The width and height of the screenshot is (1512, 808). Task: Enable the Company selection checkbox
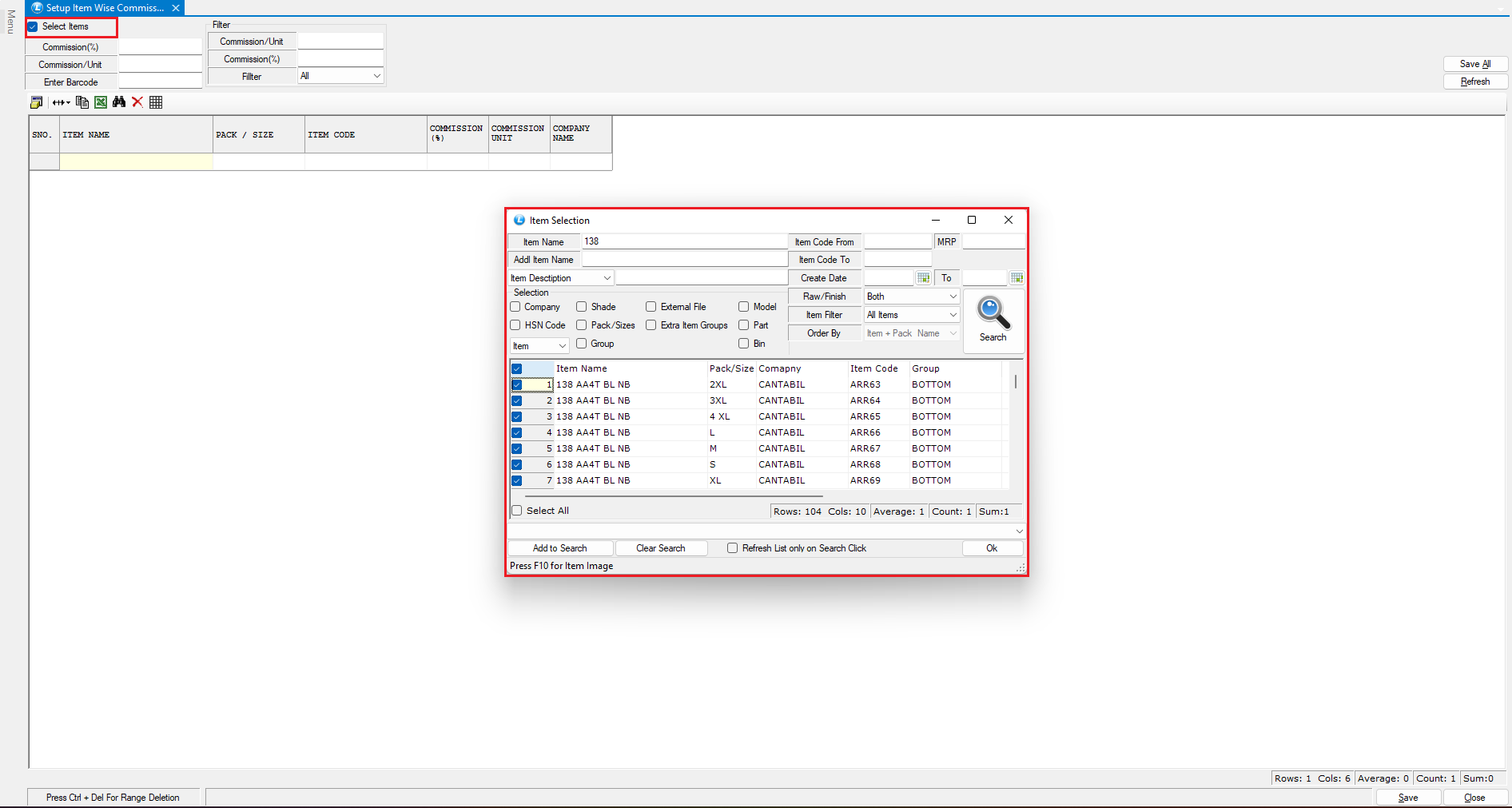click(x=516, y=307)
